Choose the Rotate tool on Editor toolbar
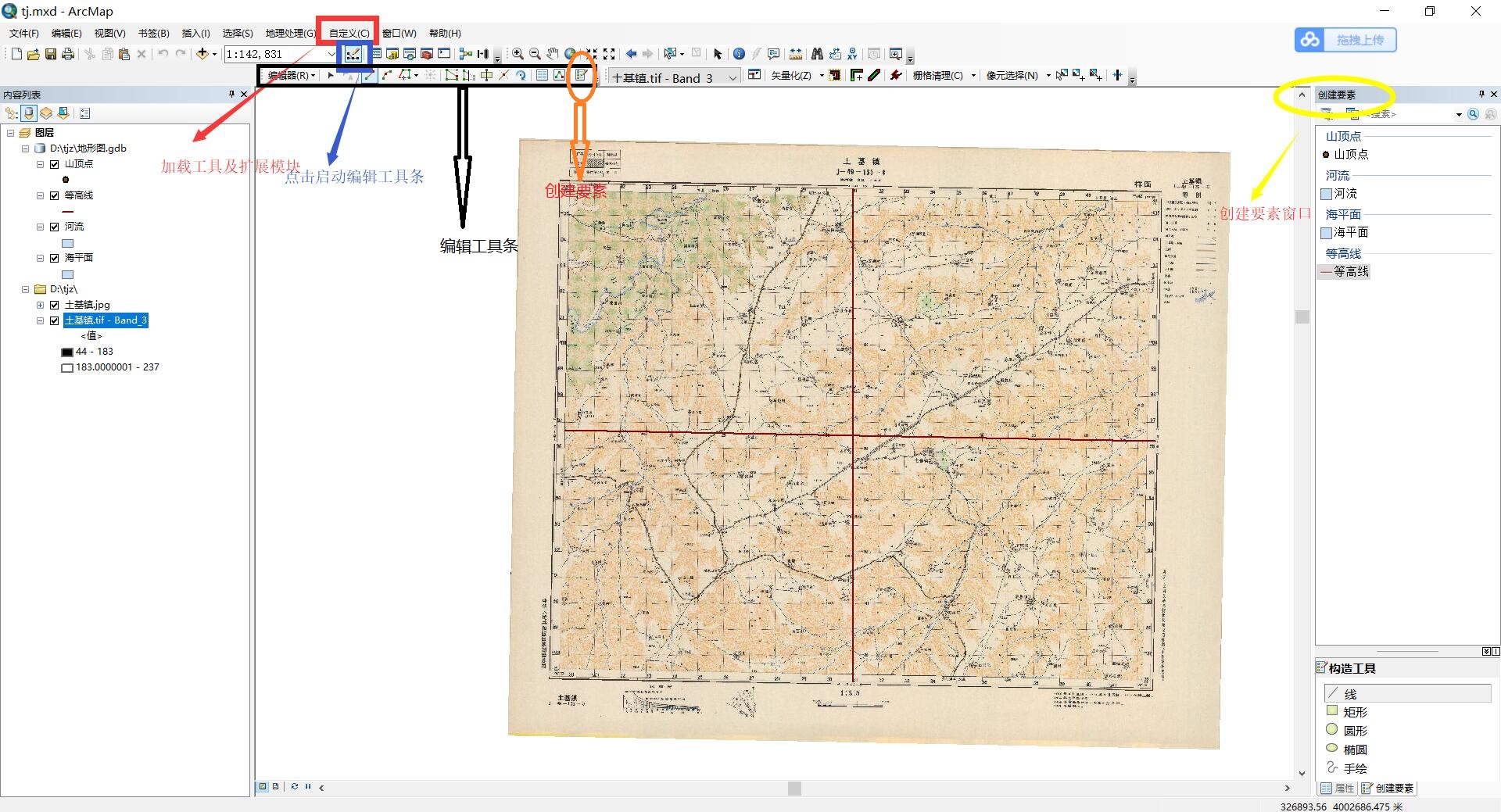Image resolution: width=1501 pixels, height=812 pixels. click(521, 75)
